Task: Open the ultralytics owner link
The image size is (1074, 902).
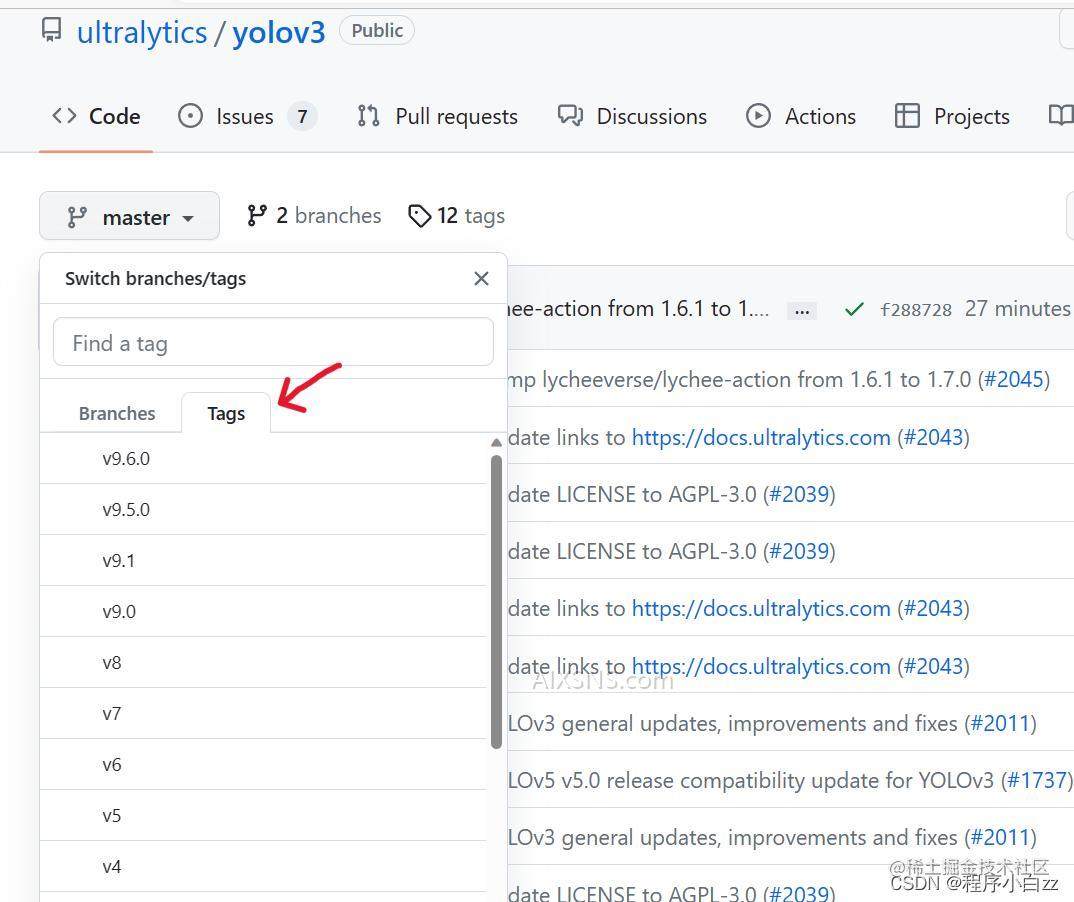Action: (141, 32)
